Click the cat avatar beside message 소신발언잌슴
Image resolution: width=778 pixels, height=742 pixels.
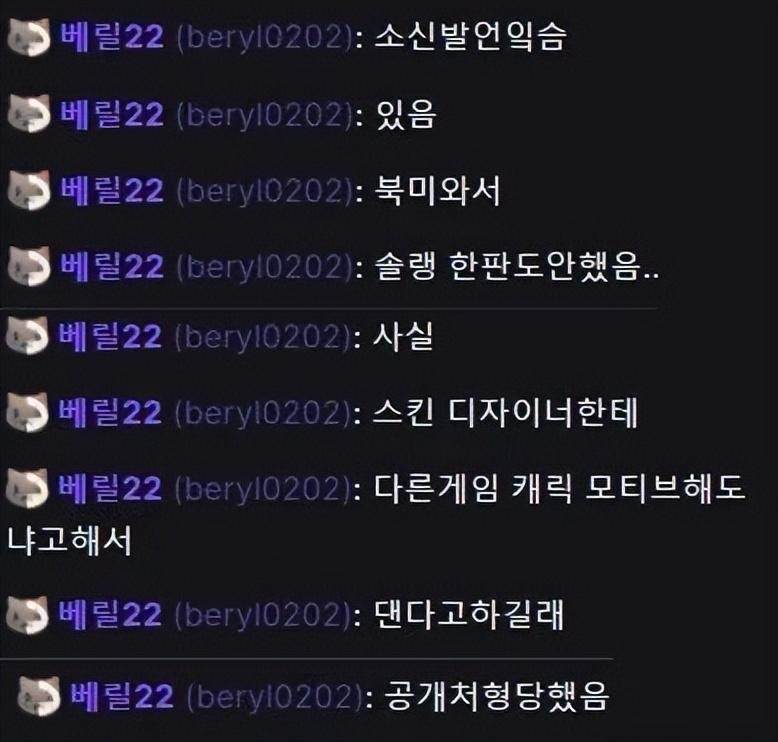click(x=29, y=36)
